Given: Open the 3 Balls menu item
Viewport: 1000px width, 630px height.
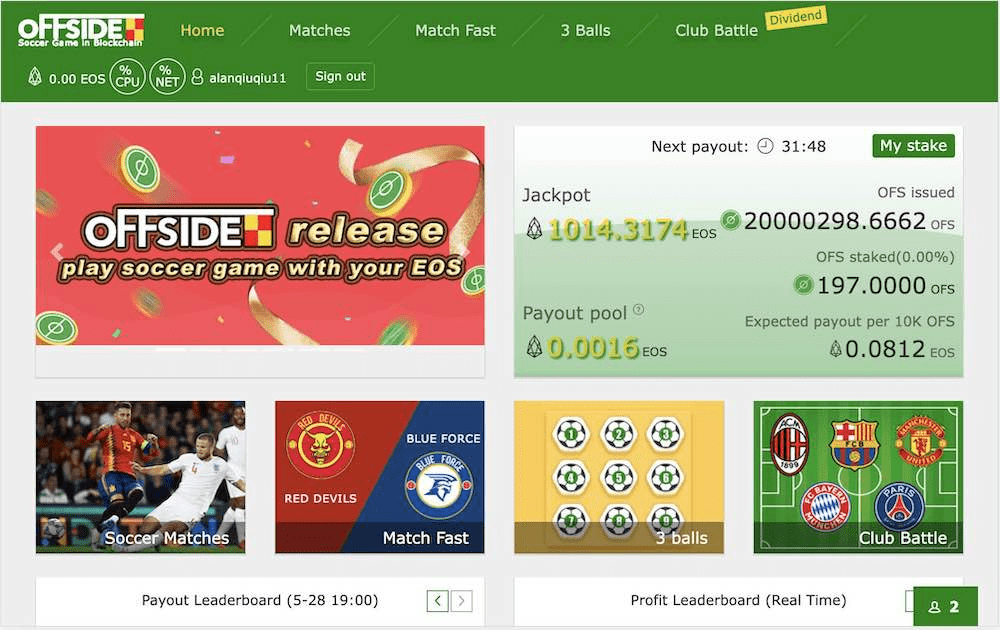Looking at the screenshot, I should click(585, 30).
